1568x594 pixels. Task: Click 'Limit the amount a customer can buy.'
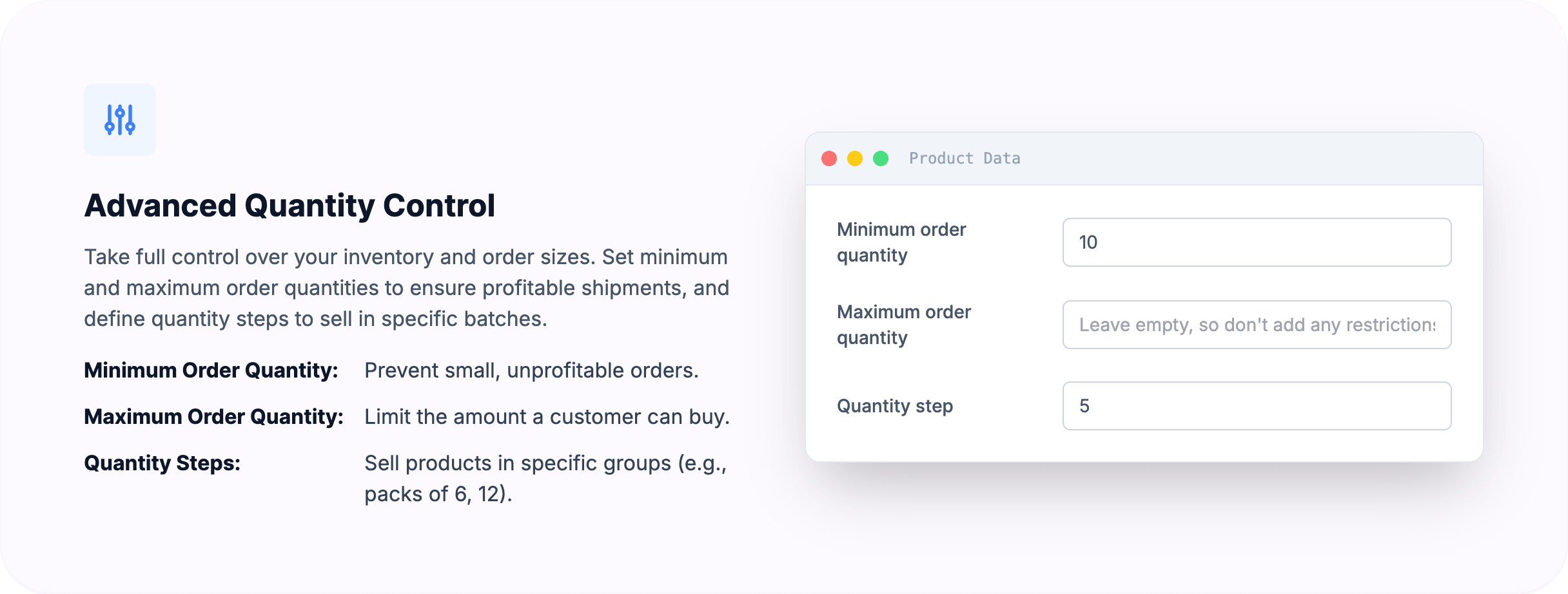(x=547, y=417)
